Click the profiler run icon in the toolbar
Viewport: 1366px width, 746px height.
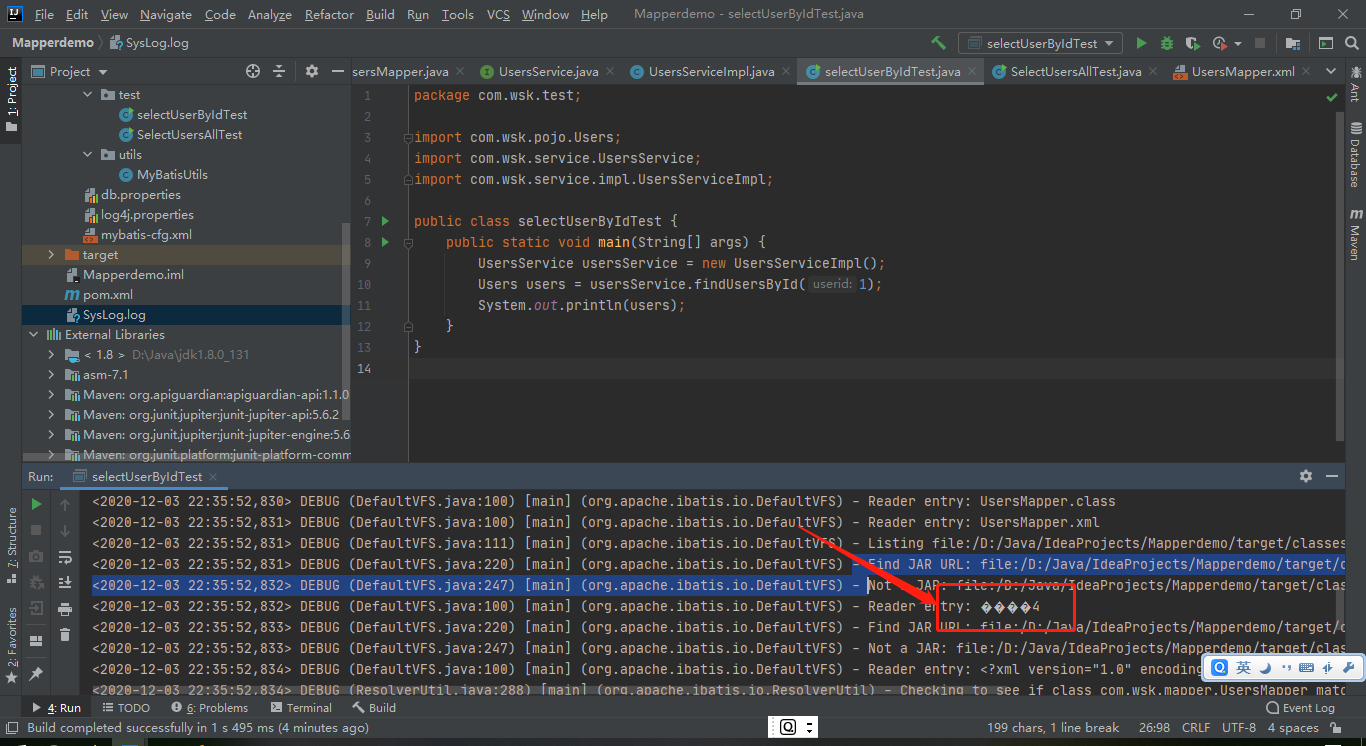point(1219,43)
